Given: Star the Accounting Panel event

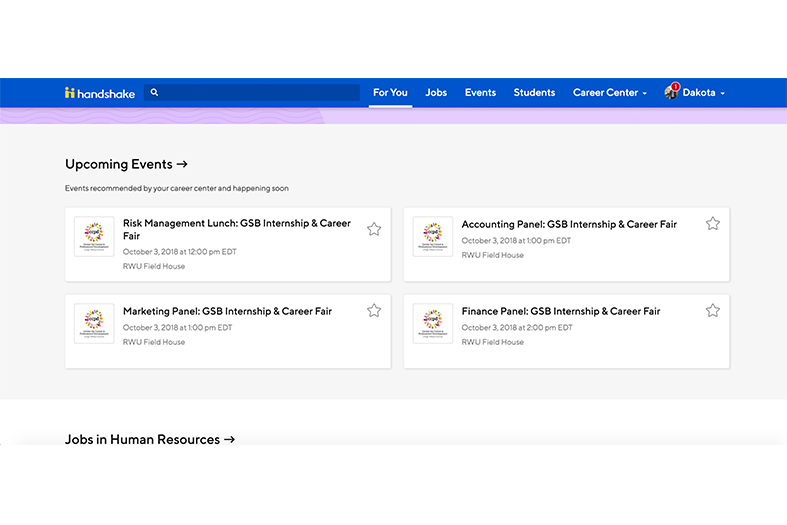Looking at the screenshot, I should (712, 224).
